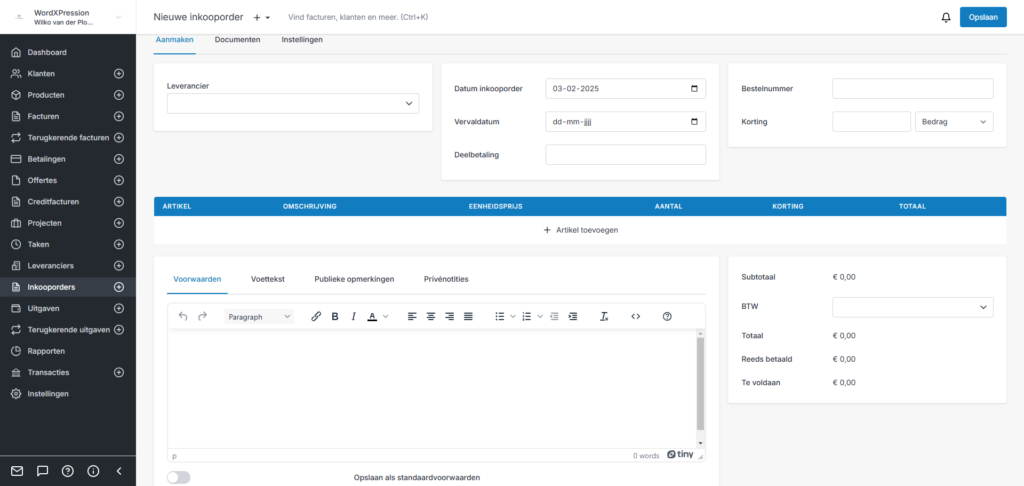Image resolution: width=1024 pixels, height=486 pixels.
Task: Select the Voorwaarden tab
Action: (197, 279)
